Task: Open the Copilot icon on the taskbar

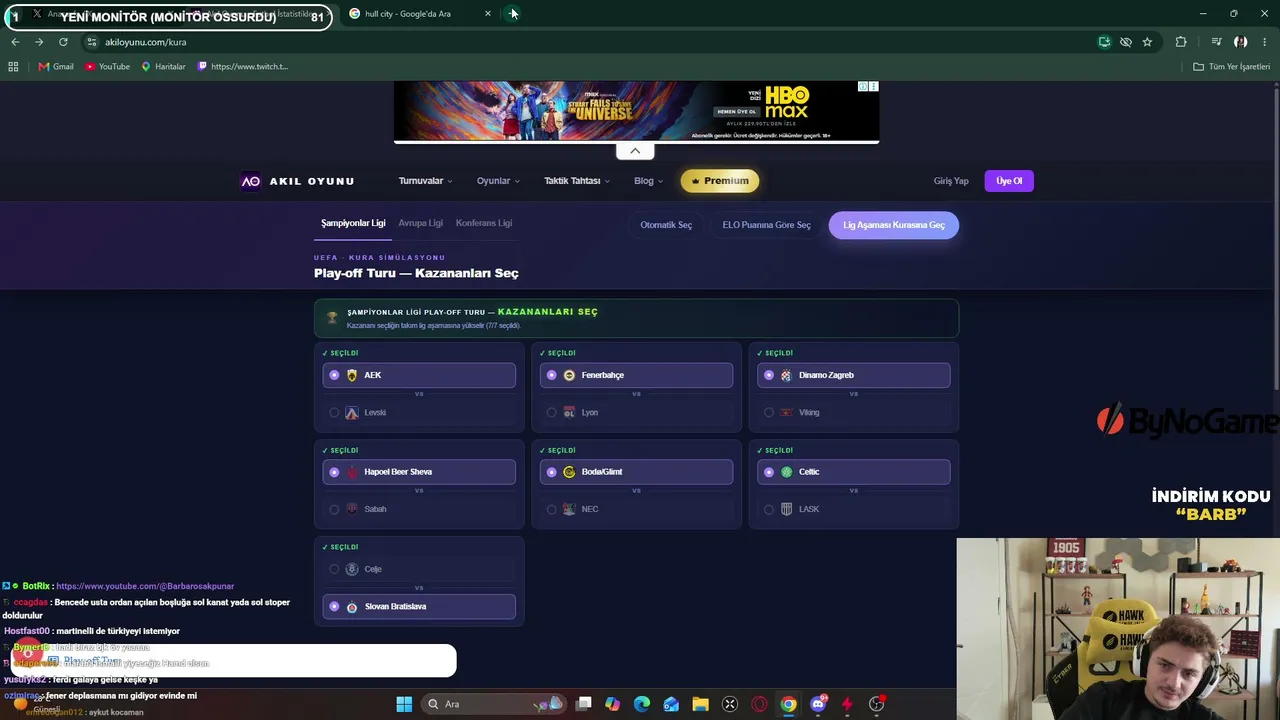Action: 613,704
